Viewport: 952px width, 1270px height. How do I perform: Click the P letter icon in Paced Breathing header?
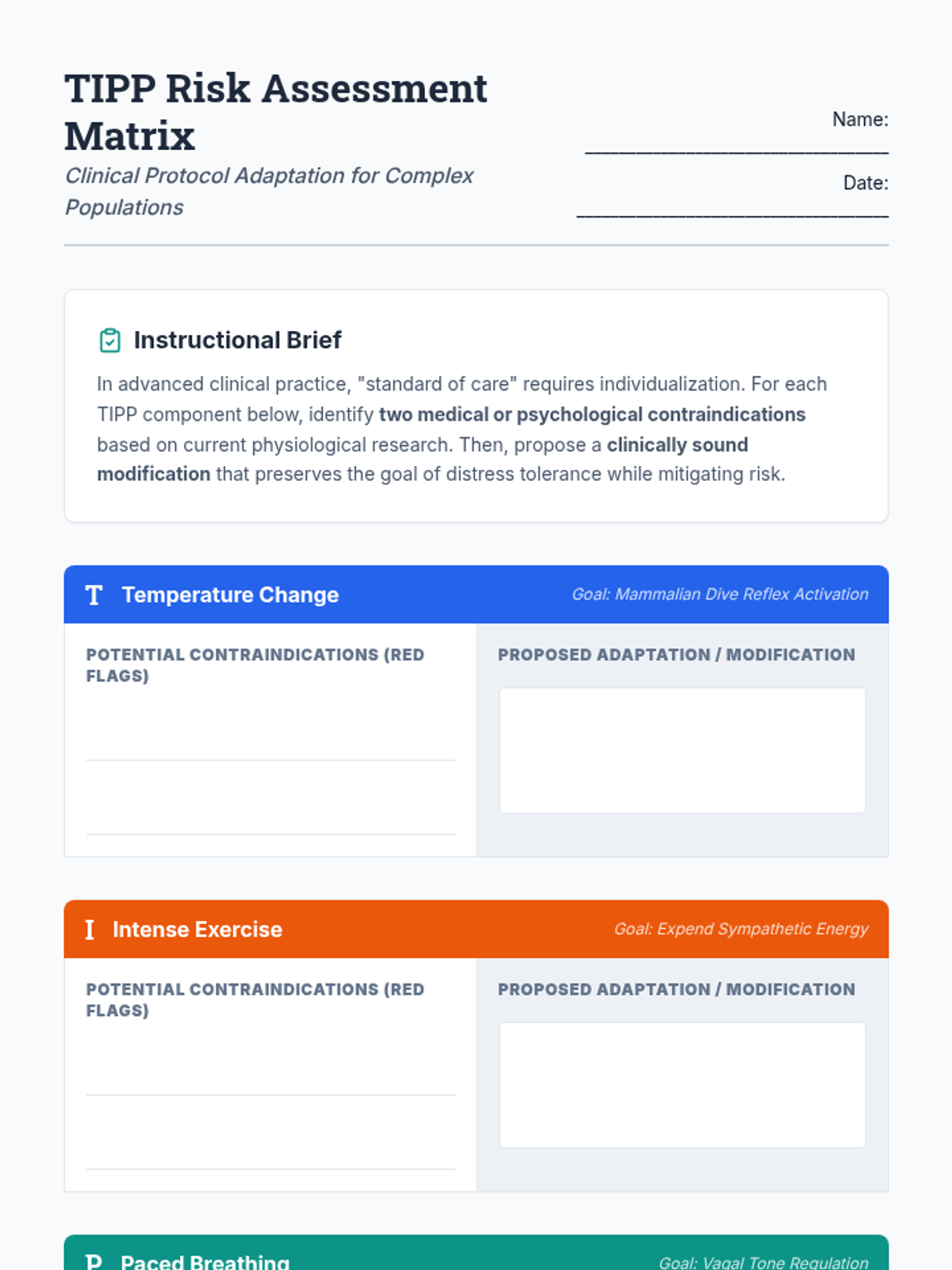pyautogui.click(x=94, y=1262)
